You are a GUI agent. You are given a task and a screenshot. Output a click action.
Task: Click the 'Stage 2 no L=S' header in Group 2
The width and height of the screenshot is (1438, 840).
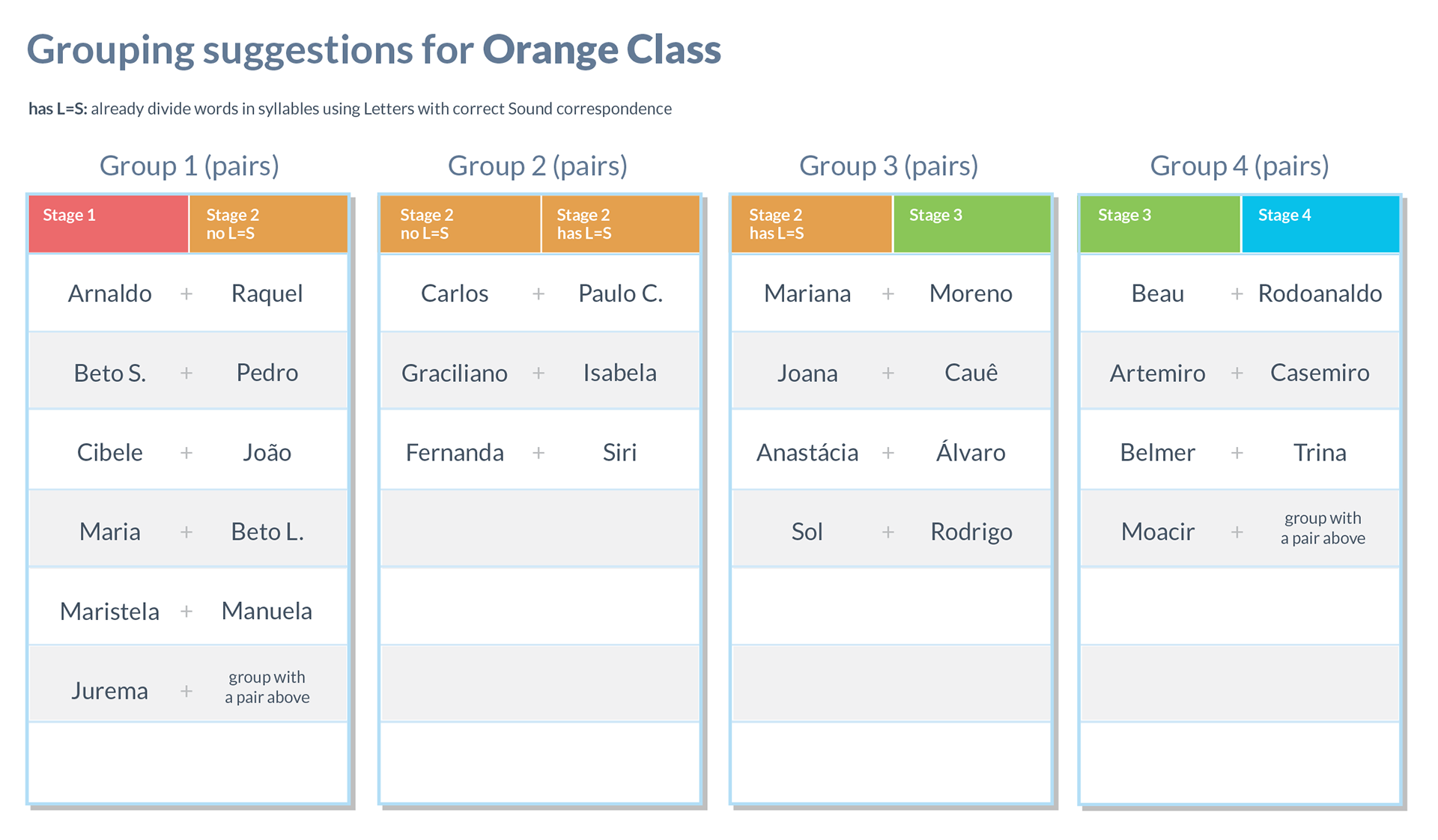[x=460, y=224]
